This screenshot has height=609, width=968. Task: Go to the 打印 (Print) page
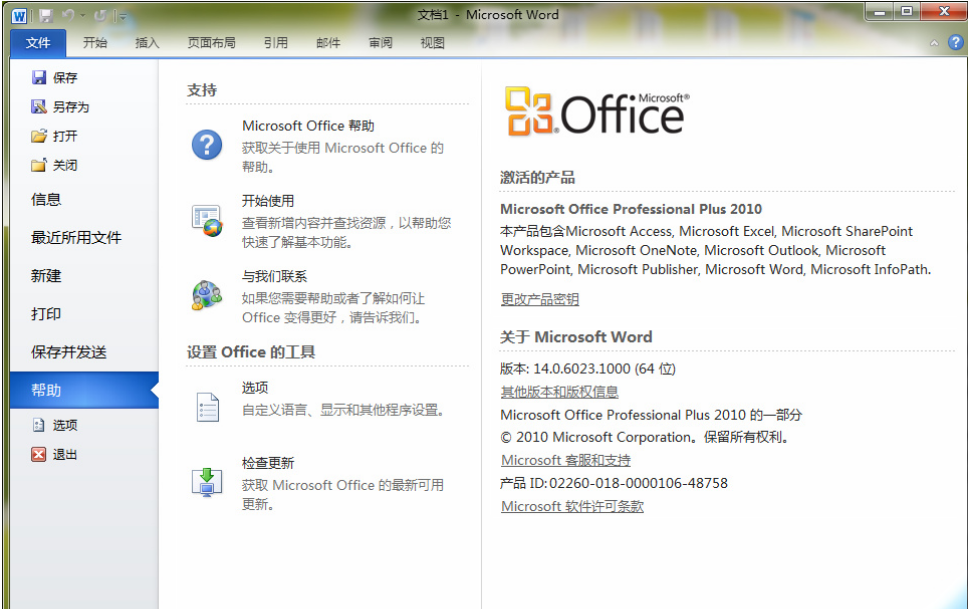click(46, 314)
